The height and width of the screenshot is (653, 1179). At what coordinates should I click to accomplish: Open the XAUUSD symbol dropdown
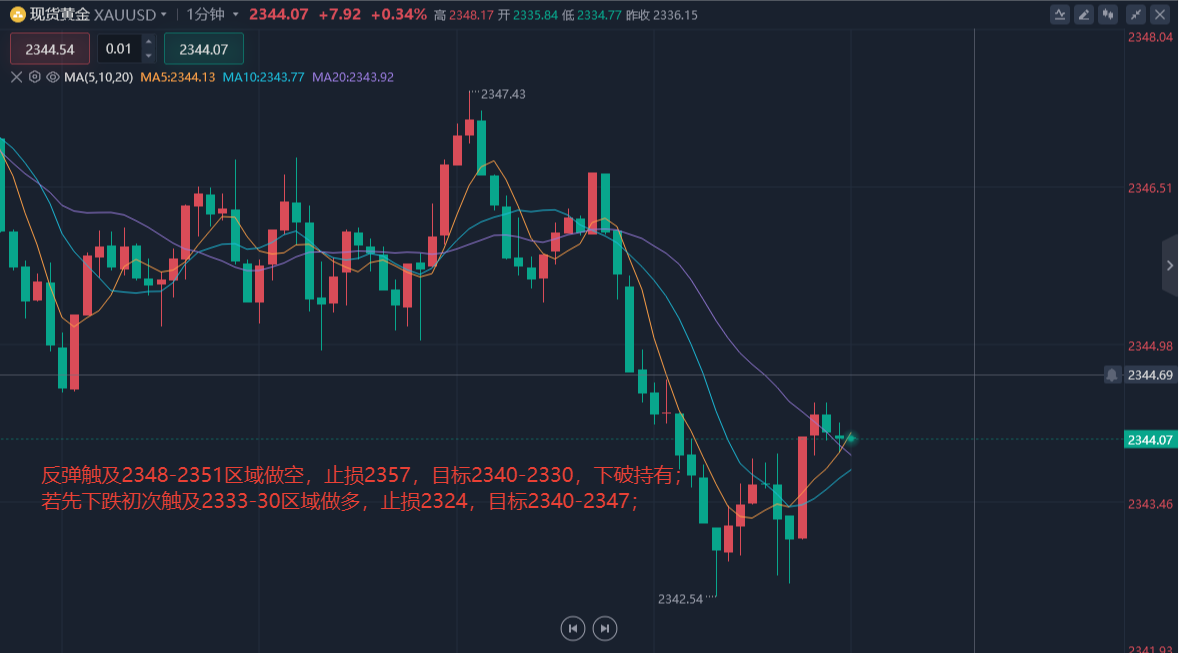click(x=164, y=14)
